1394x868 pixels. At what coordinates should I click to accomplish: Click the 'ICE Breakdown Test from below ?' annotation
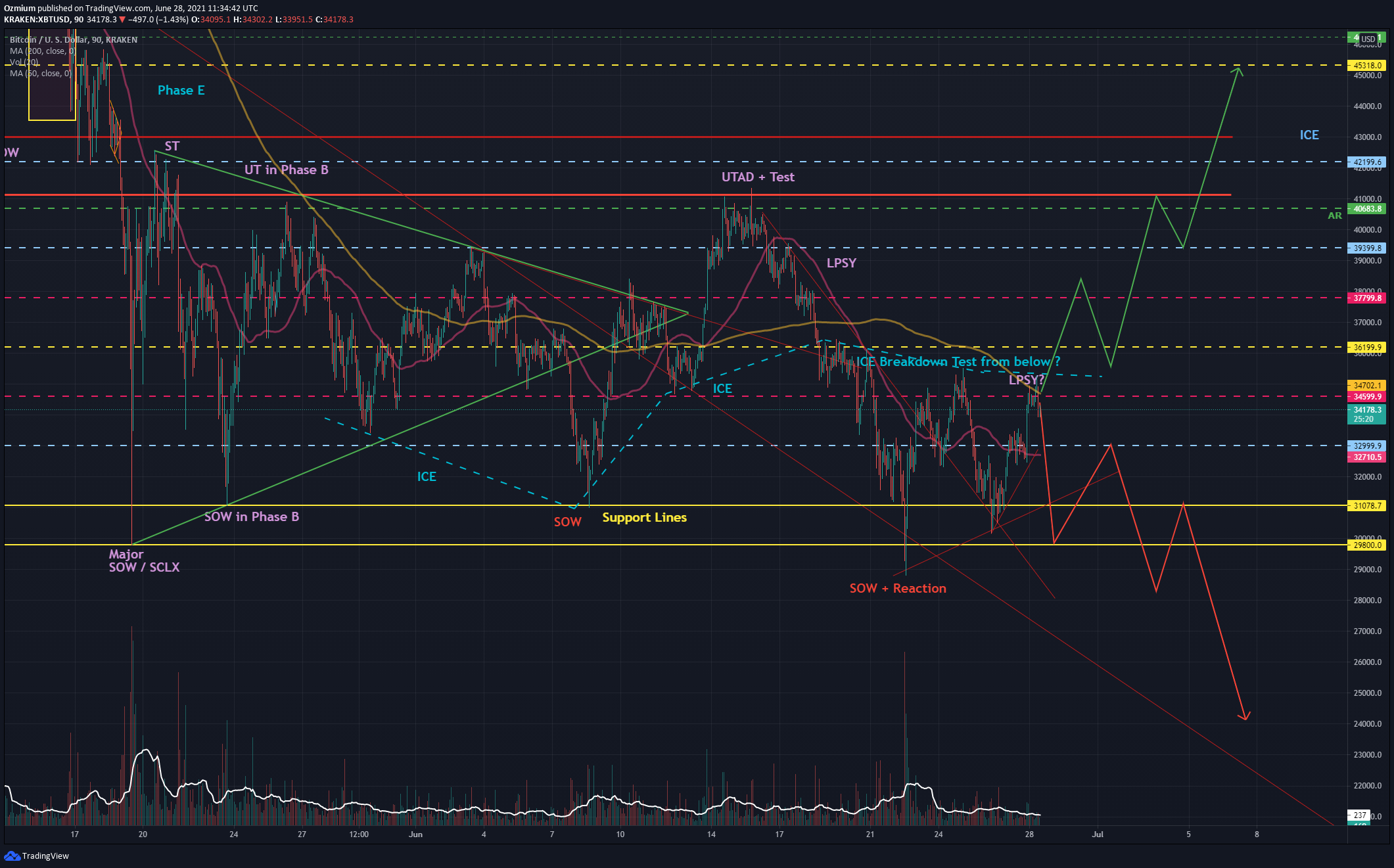point(958,361)
